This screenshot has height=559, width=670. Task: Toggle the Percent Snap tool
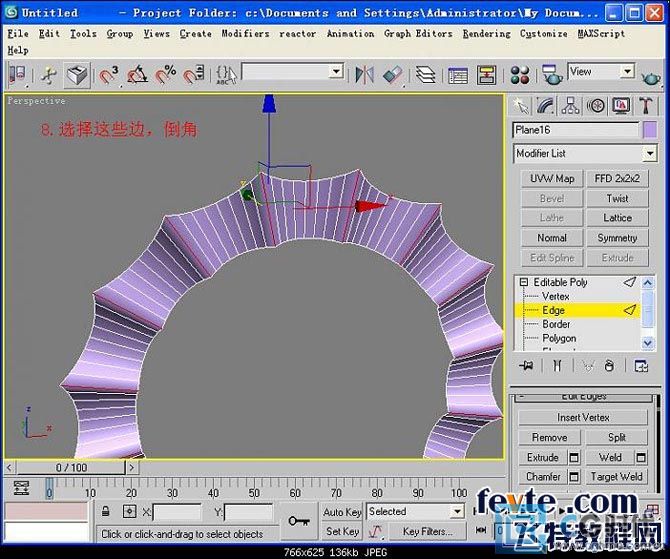click(x=165, y=76)
